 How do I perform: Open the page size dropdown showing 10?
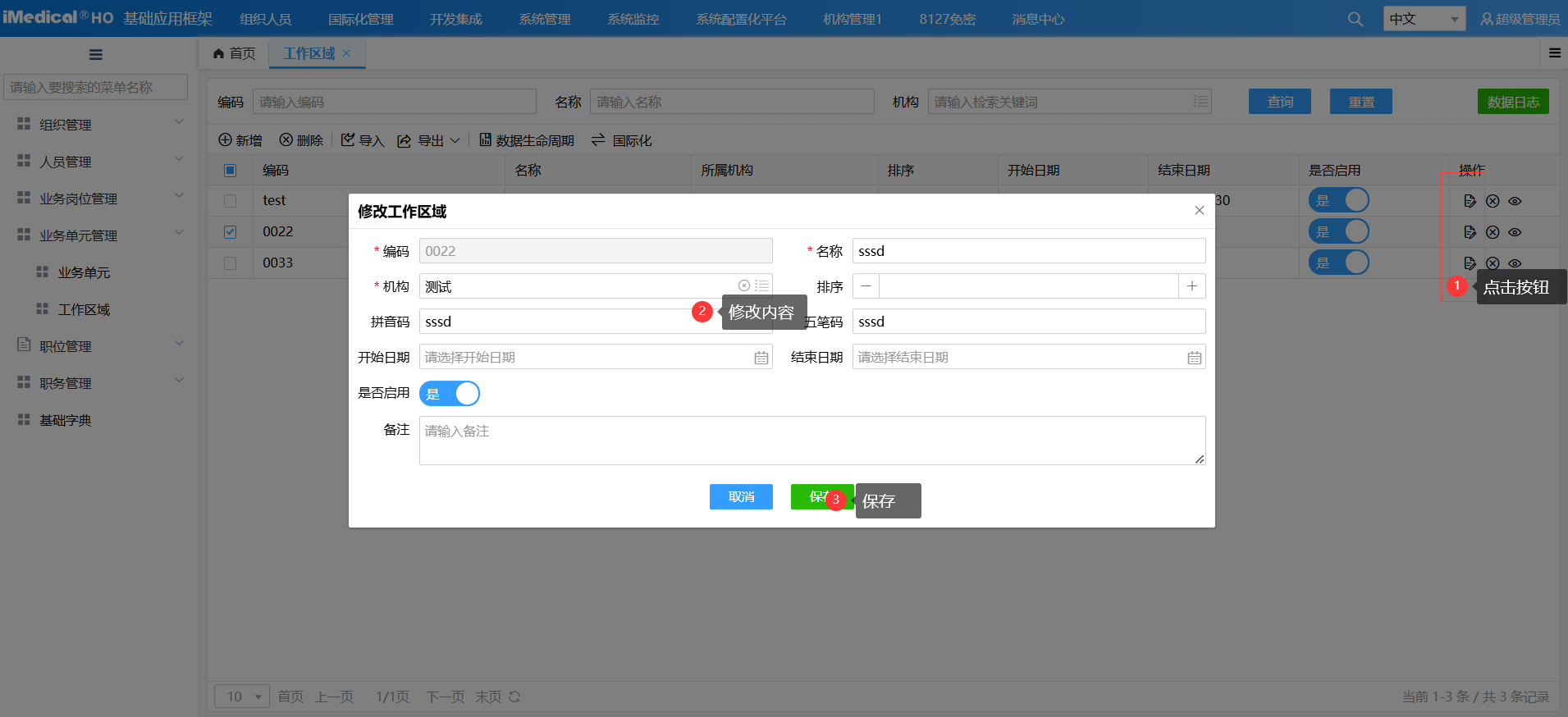pyautogui.click(x=242, y=696)
